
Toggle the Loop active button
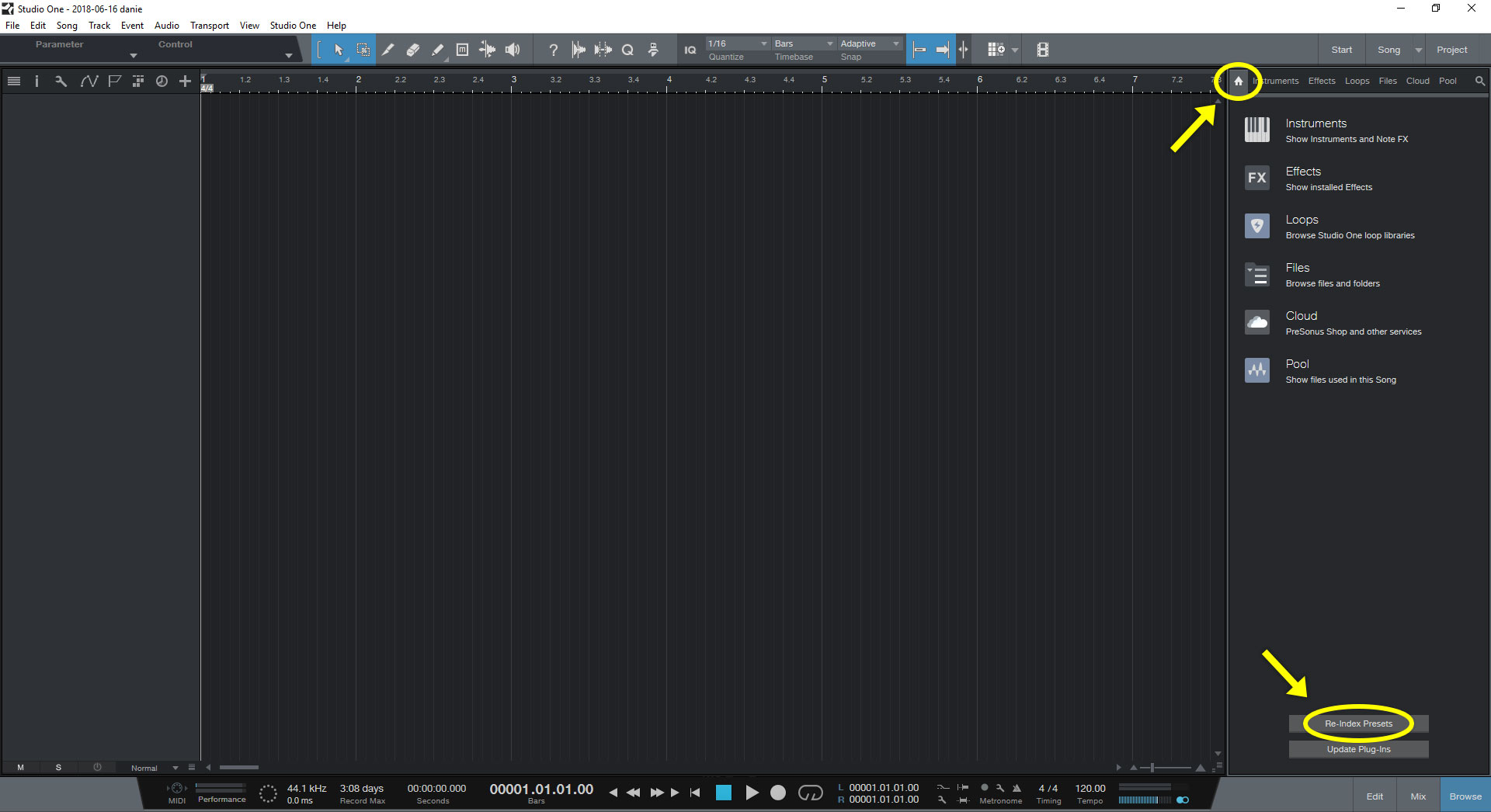(x=810, y=793)
